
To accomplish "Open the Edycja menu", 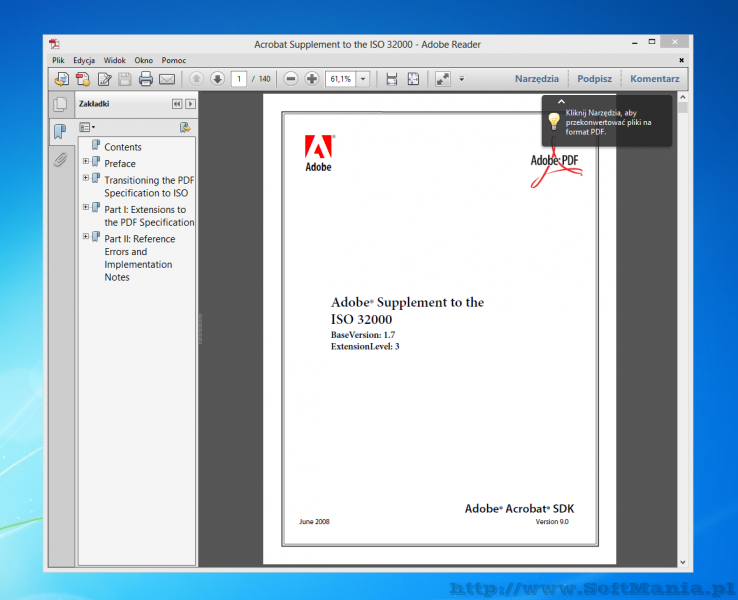I will coord(84,60).
